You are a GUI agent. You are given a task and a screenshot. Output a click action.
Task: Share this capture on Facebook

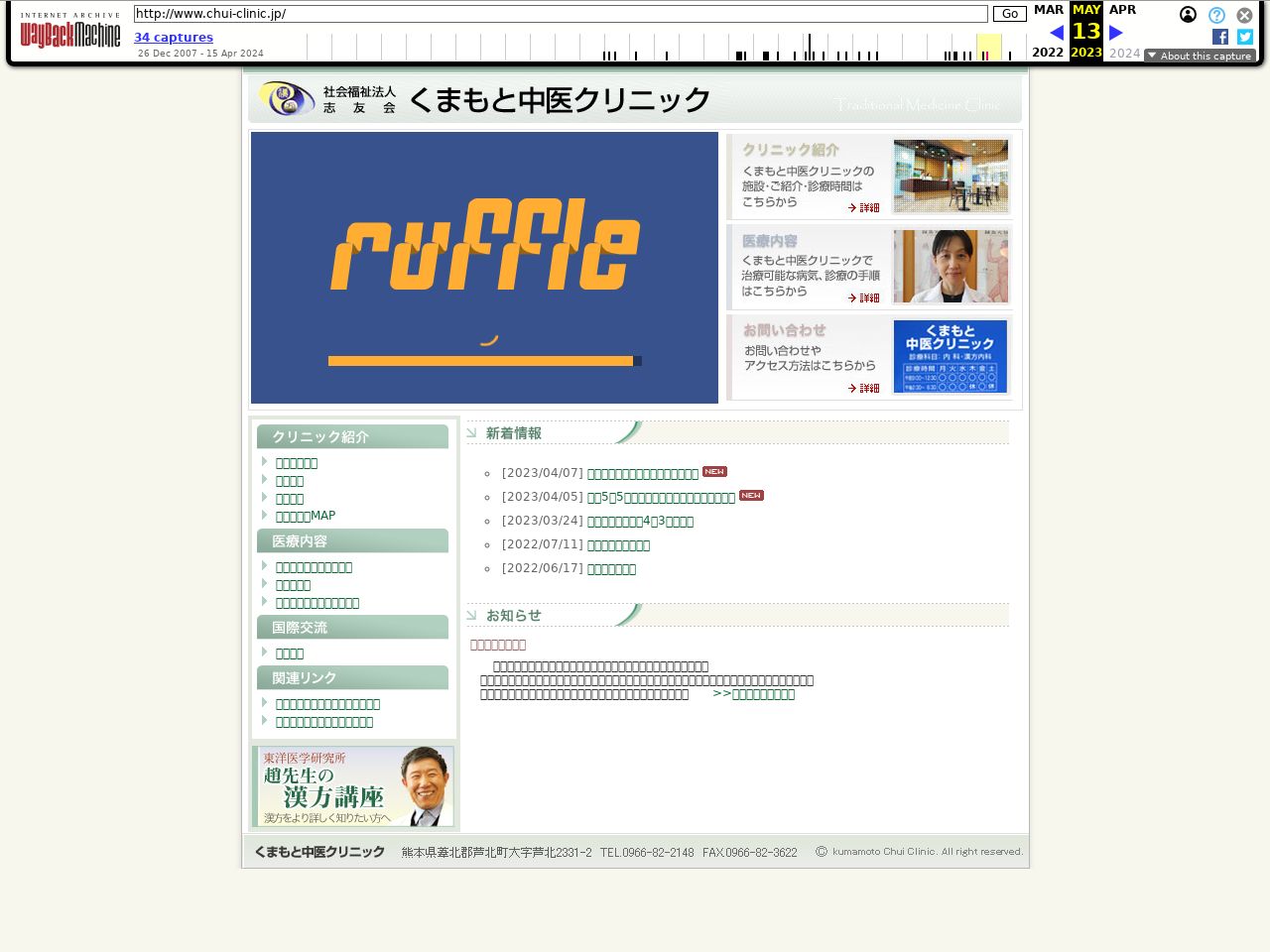click(x=1220, y=37)
